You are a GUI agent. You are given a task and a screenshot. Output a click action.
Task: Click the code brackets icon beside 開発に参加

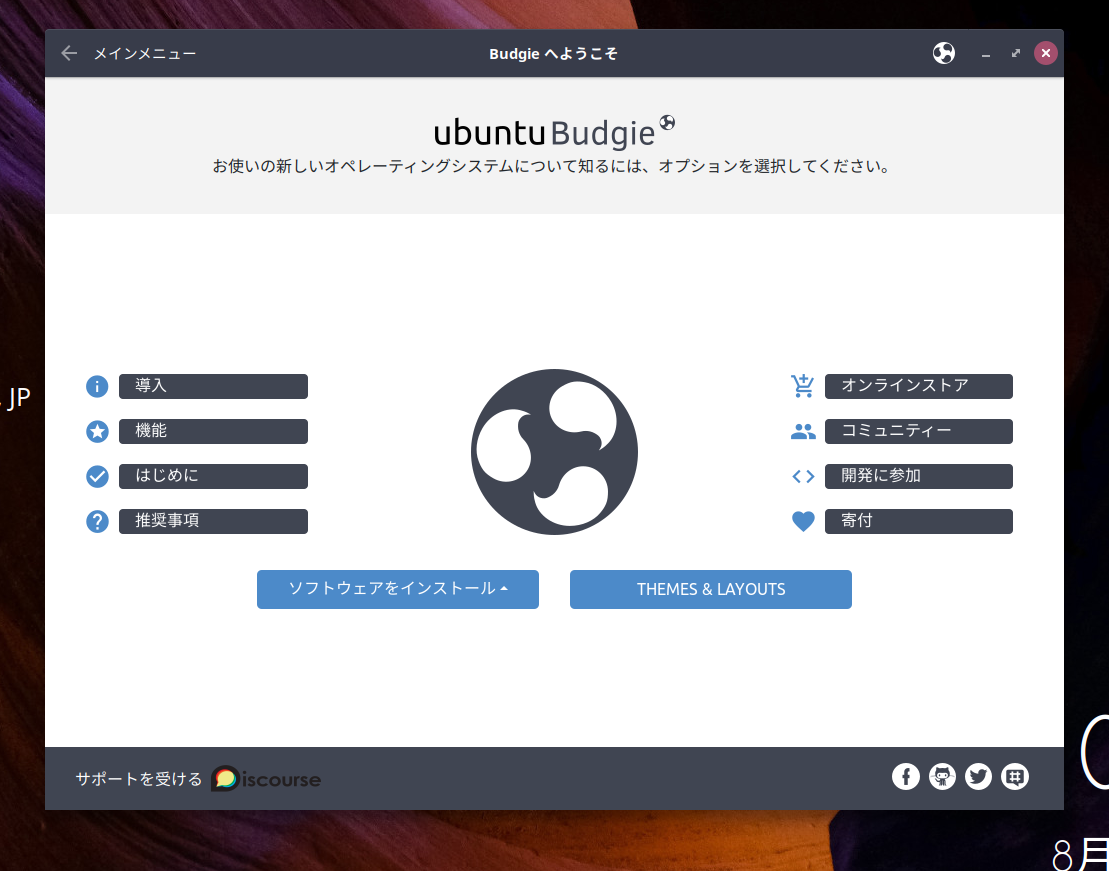tap(803, 477)
